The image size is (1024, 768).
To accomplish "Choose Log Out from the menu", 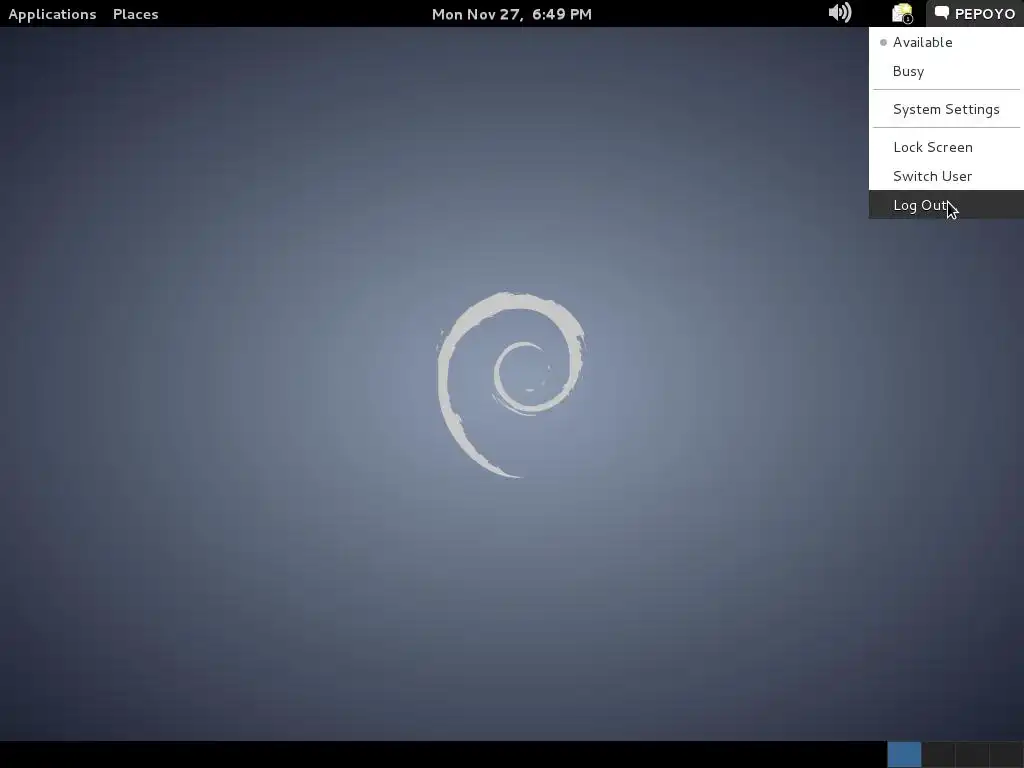I will pyautogui.click(x=946, y=205).
